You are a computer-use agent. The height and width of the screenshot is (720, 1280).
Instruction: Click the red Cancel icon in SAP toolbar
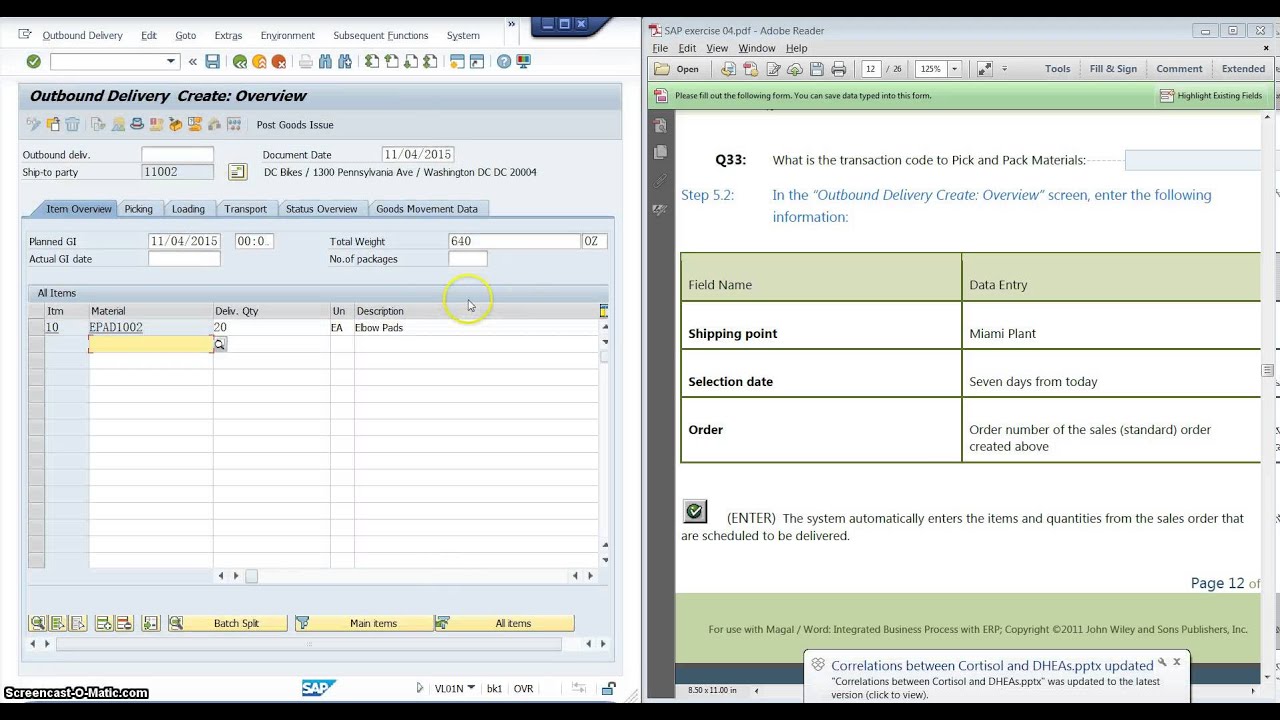(x=279, y=62)
